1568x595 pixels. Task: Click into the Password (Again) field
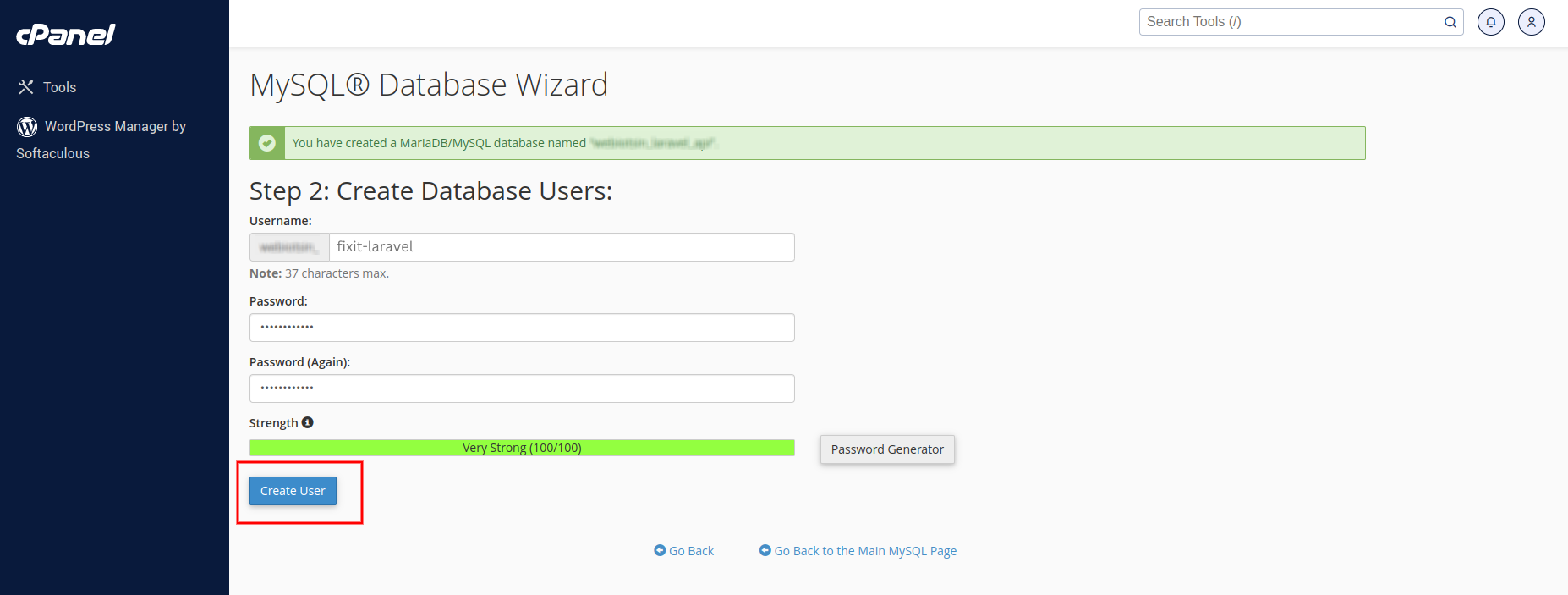click(522, 388)
